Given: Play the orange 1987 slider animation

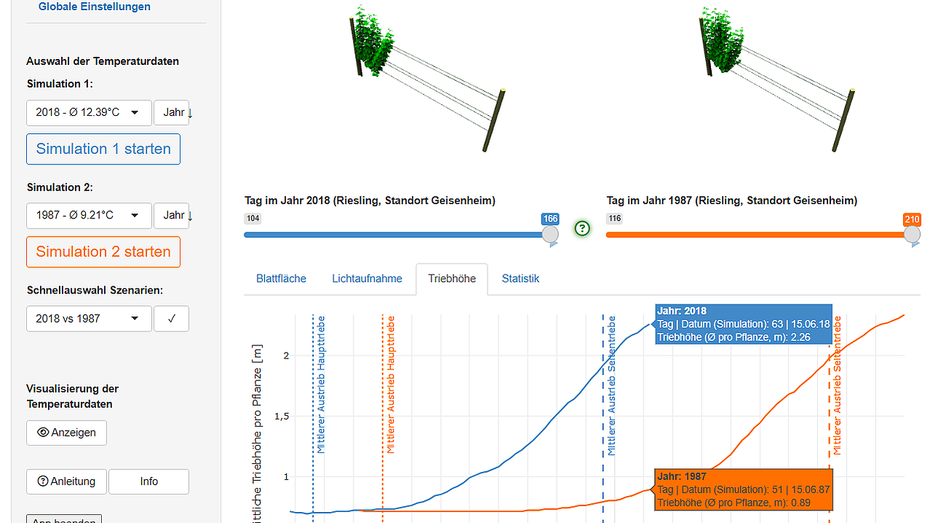Looking at the screenshot, I should click(915, 245).
